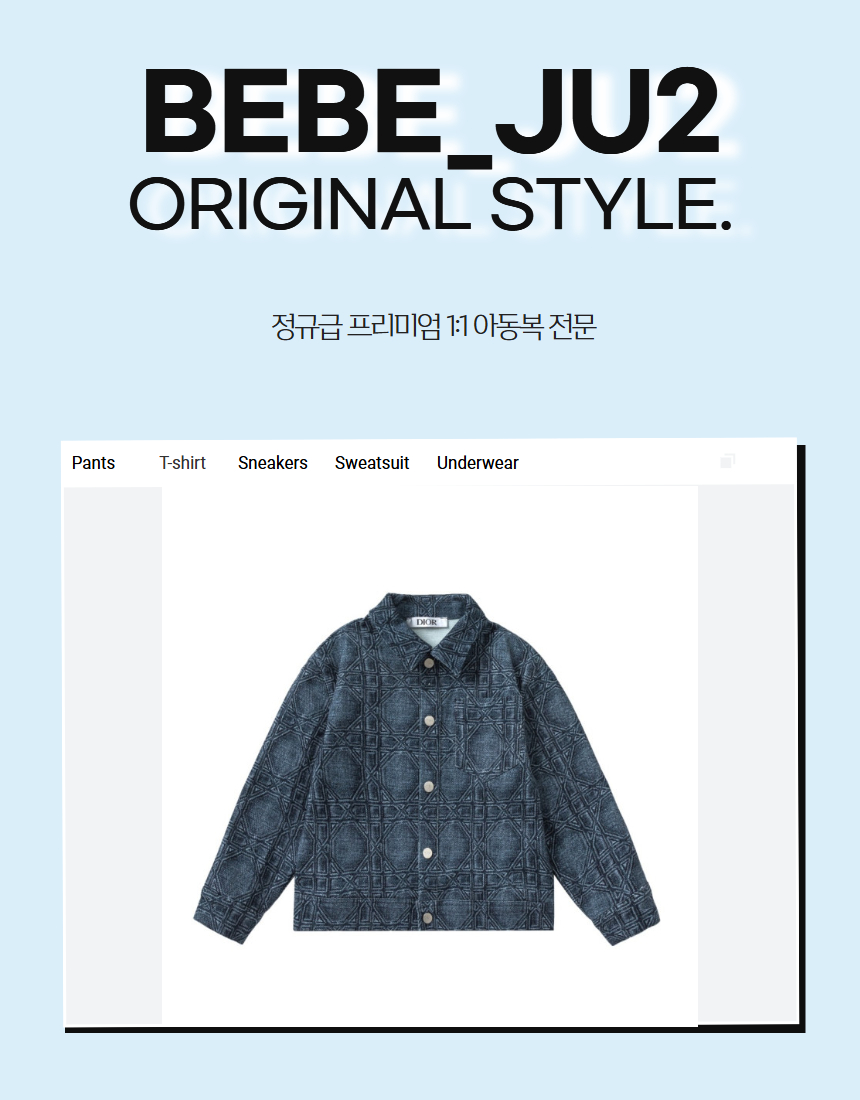This screenshot has width=860, height=1100.
Task: Open the Sweatsuit category tab
Action: pyautogui.click(x=372, y=463)
